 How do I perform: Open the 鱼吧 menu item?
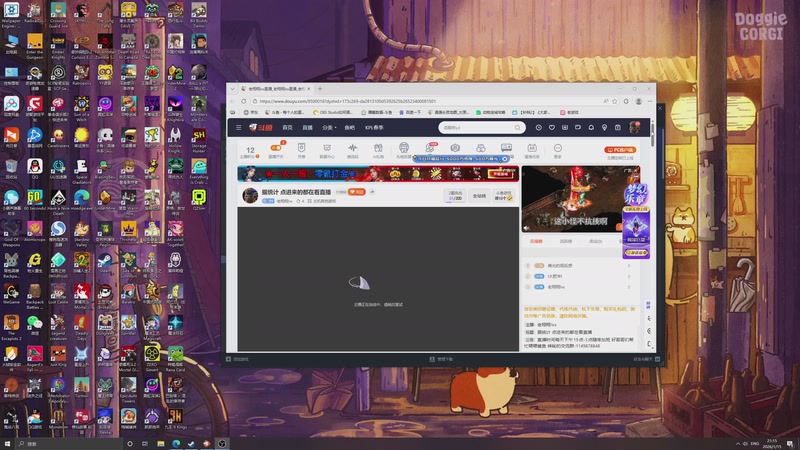coord(349,128)
